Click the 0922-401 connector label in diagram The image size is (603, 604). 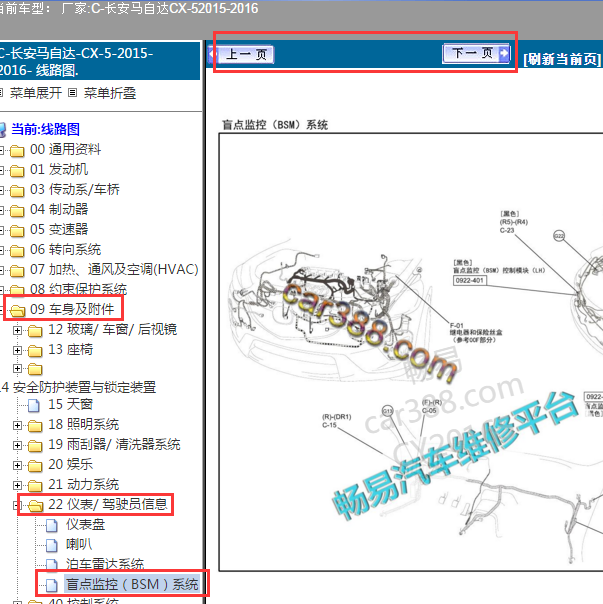click(x=469, y=280)
